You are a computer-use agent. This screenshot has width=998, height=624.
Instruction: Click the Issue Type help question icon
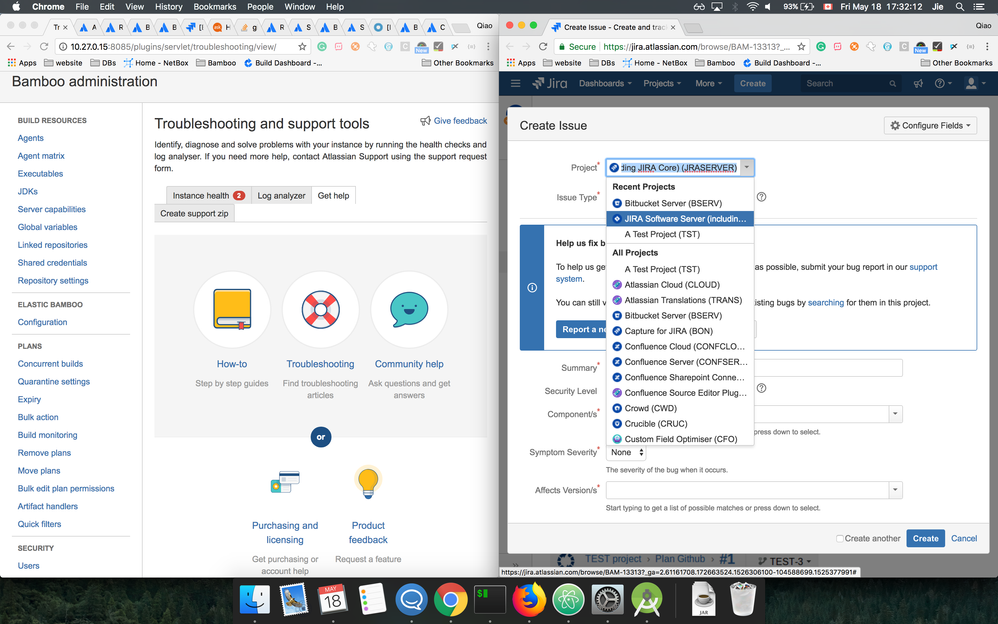tap(761, 197)
